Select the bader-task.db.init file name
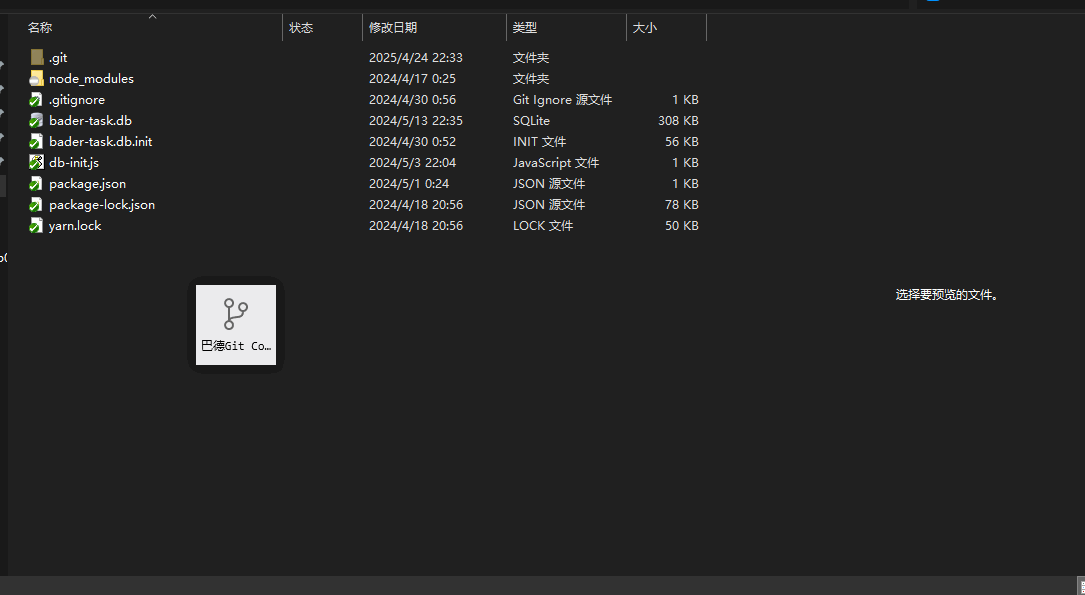This screenshot has height=595, width=1085. point(101,142)
